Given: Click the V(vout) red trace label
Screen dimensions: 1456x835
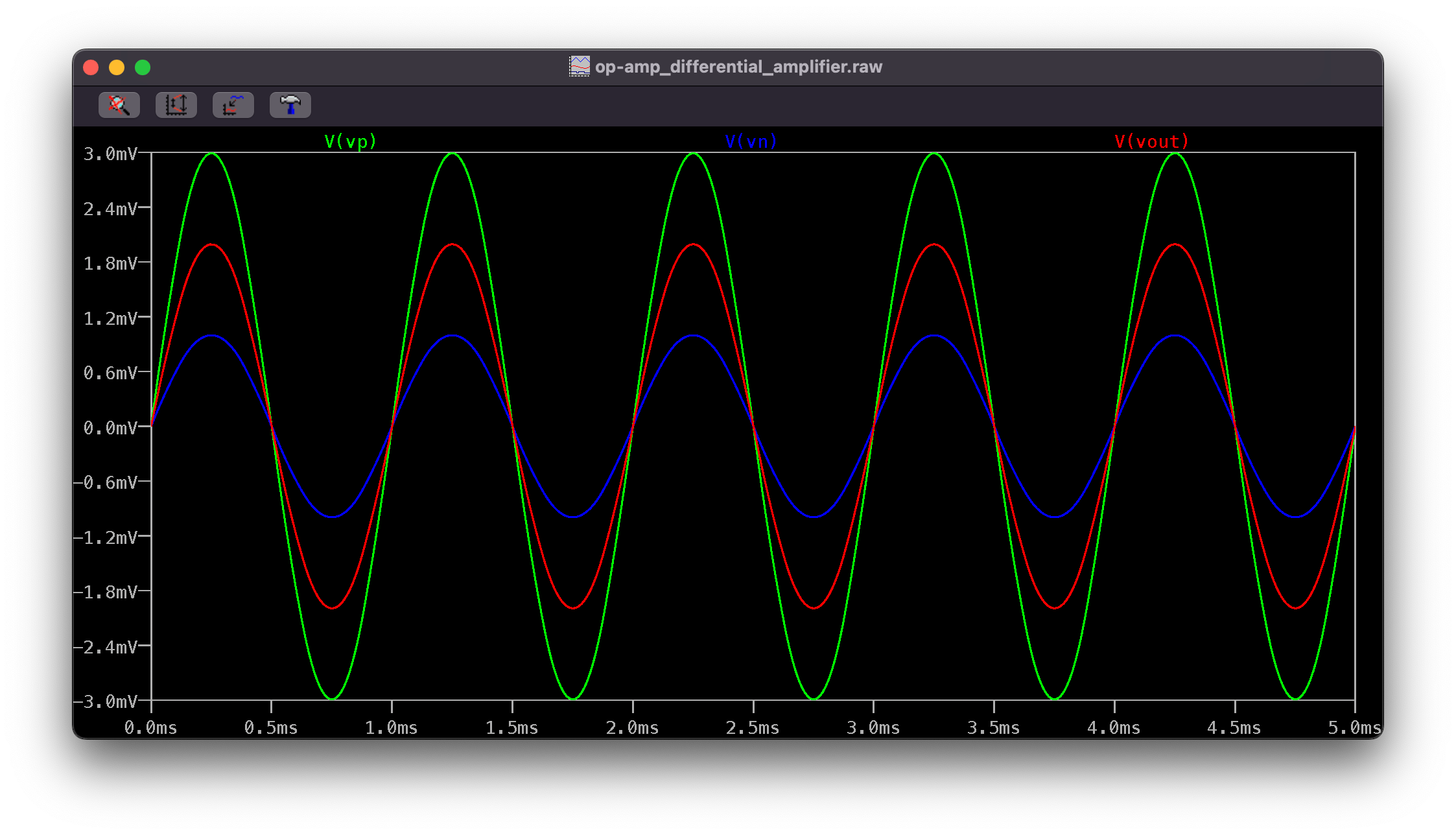Looking at the screenshot, I should tap(1151, 141).
